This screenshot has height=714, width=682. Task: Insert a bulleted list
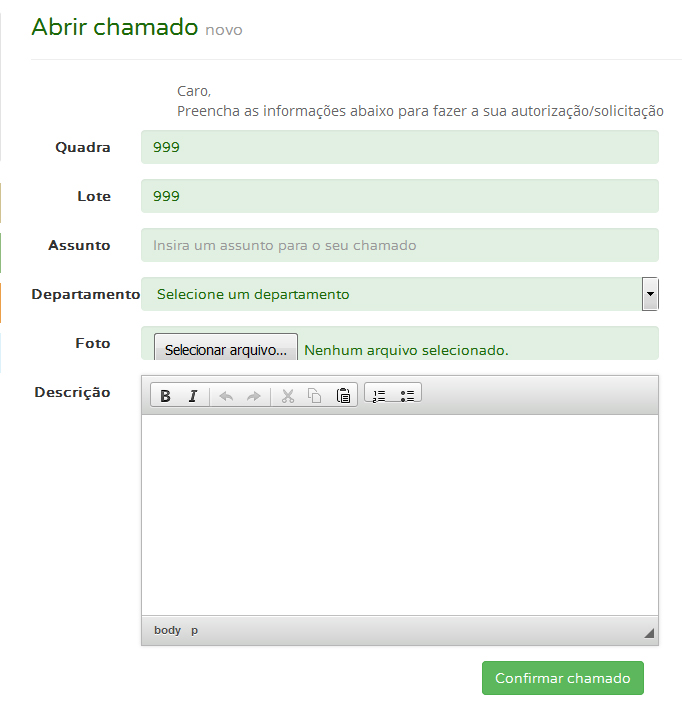407,396
